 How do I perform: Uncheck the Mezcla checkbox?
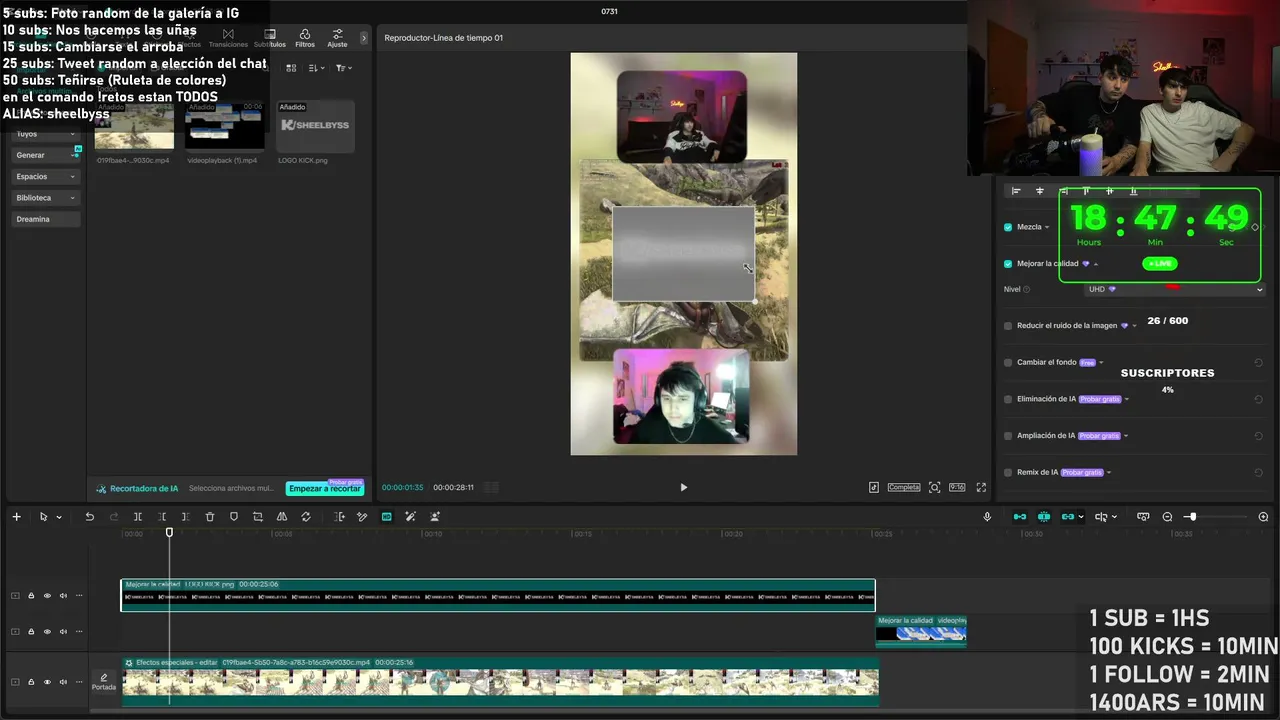click(1008, 227)
